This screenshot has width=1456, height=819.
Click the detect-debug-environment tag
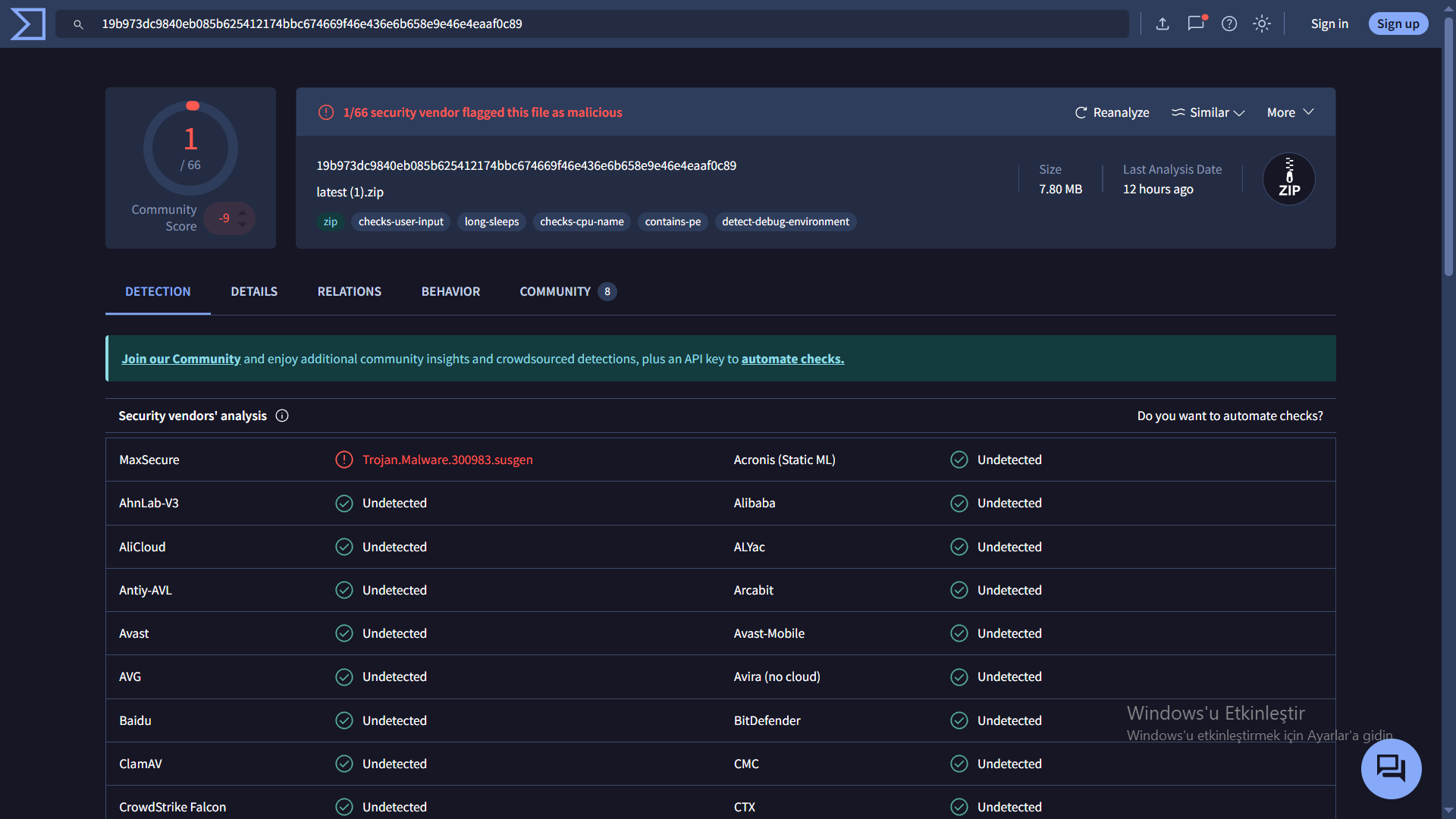(x=785, y=221)
